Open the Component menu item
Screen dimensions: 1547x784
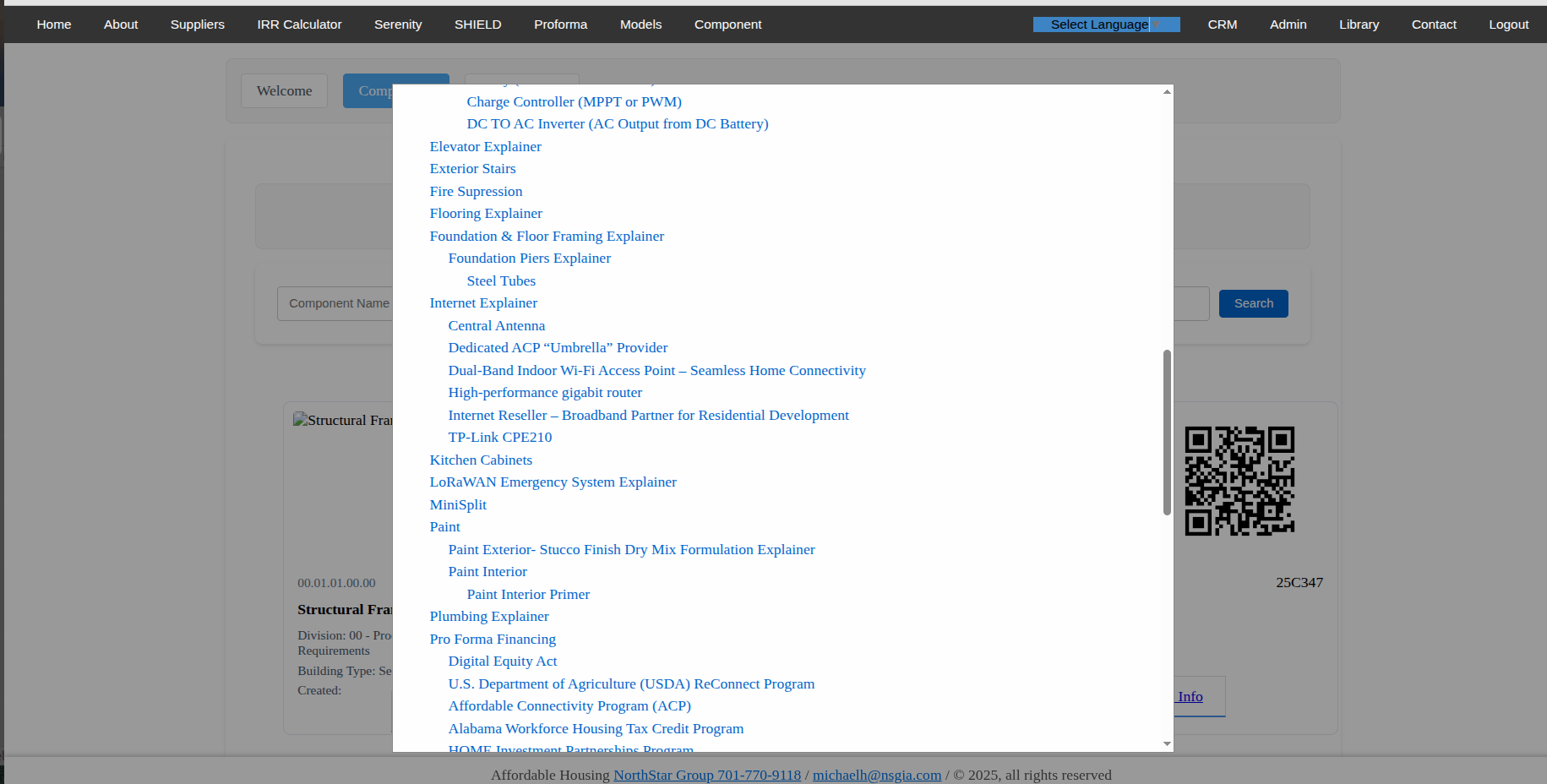click(727, 24)
